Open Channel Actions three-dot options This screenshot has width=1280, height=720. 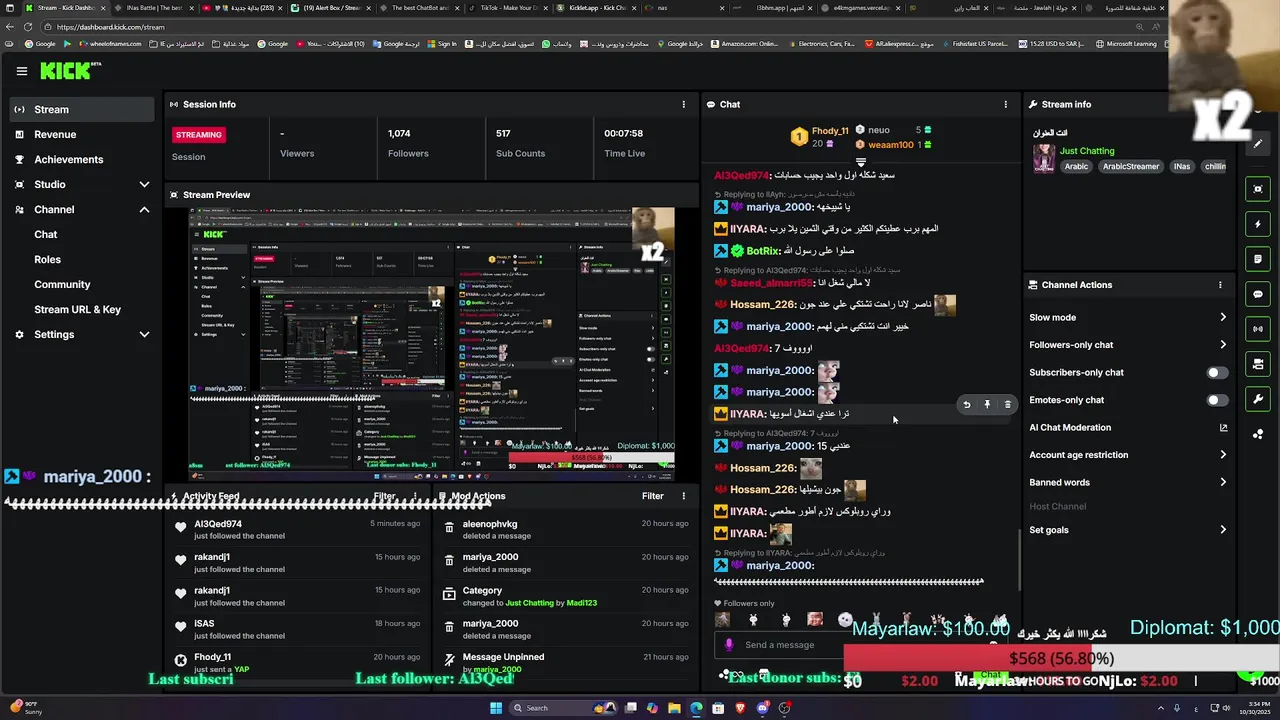click(x=1220, y=285)
